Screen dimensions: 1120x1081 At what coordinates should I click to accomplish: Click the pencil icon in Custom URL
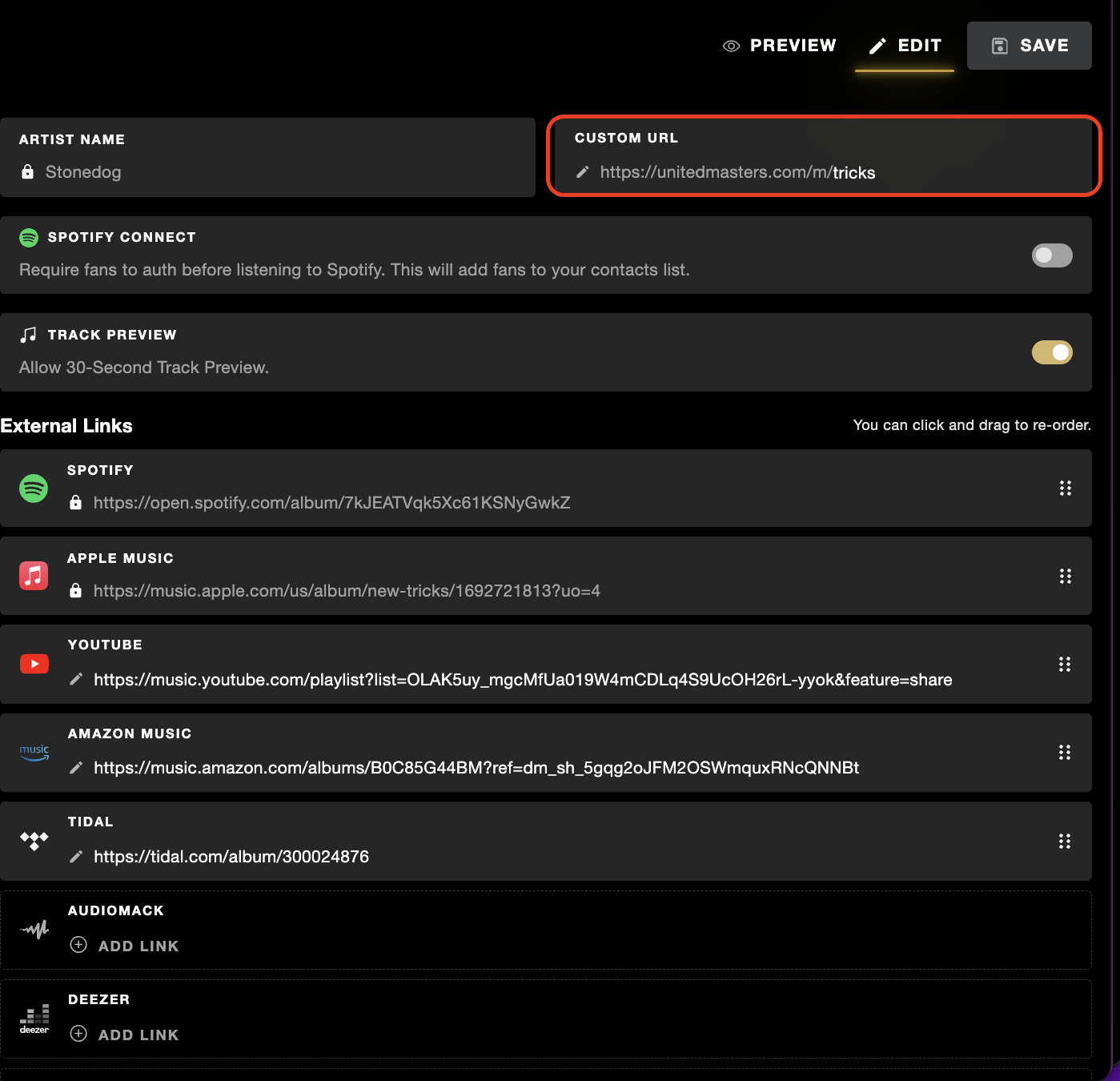pyautogui.click(x=583, y=172)
